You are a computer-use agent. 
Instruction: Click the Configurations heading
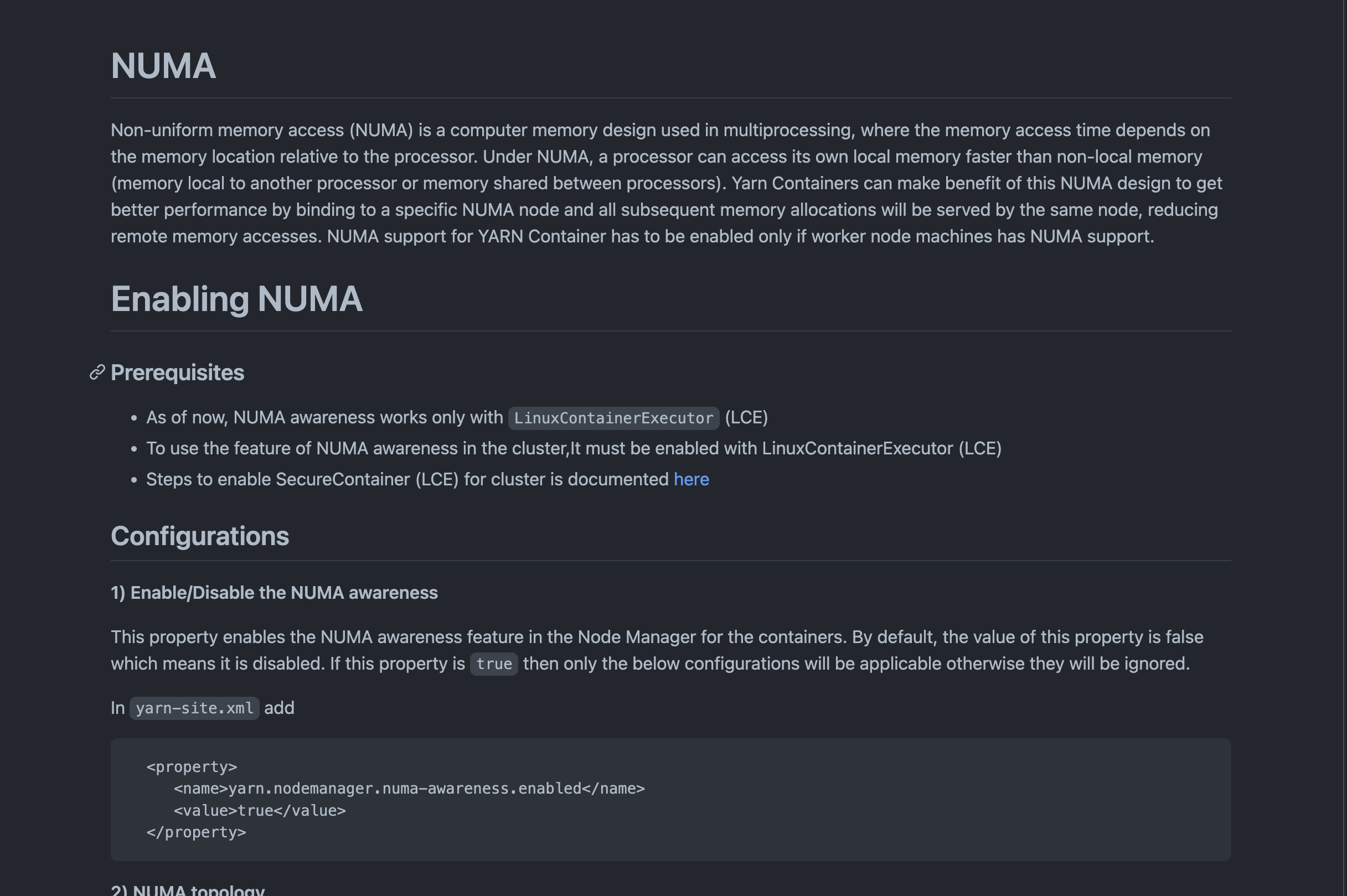click(199, 536)
